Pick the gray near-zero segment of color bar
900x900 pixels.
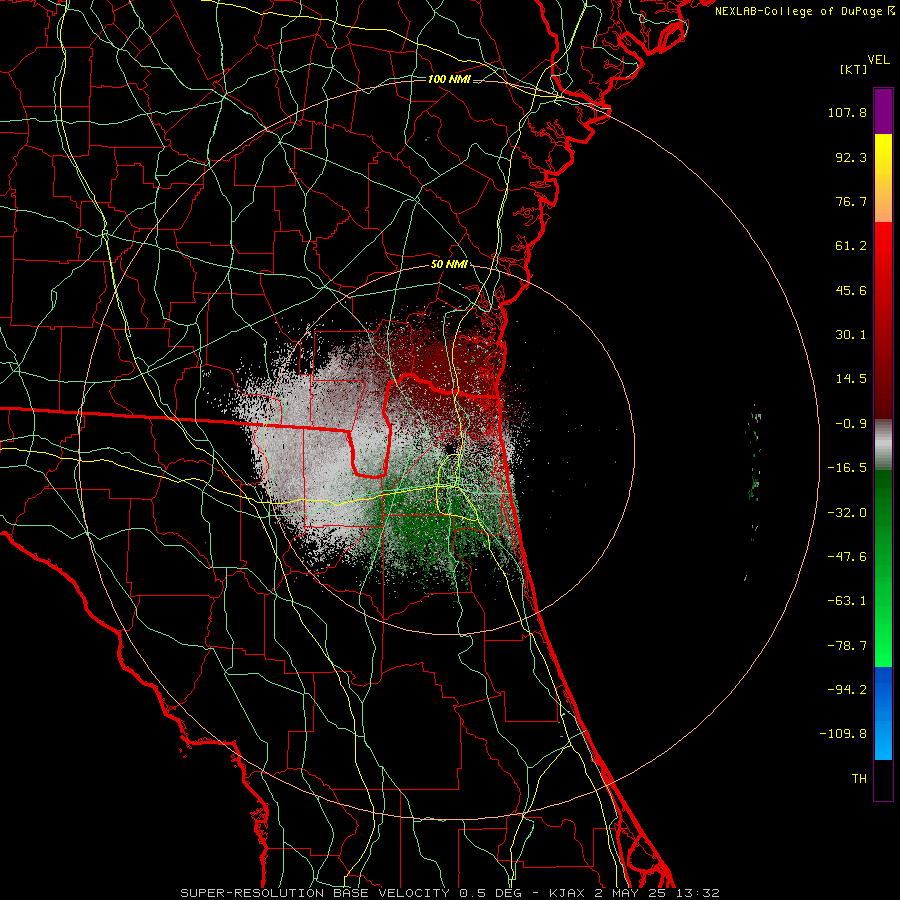883,445
